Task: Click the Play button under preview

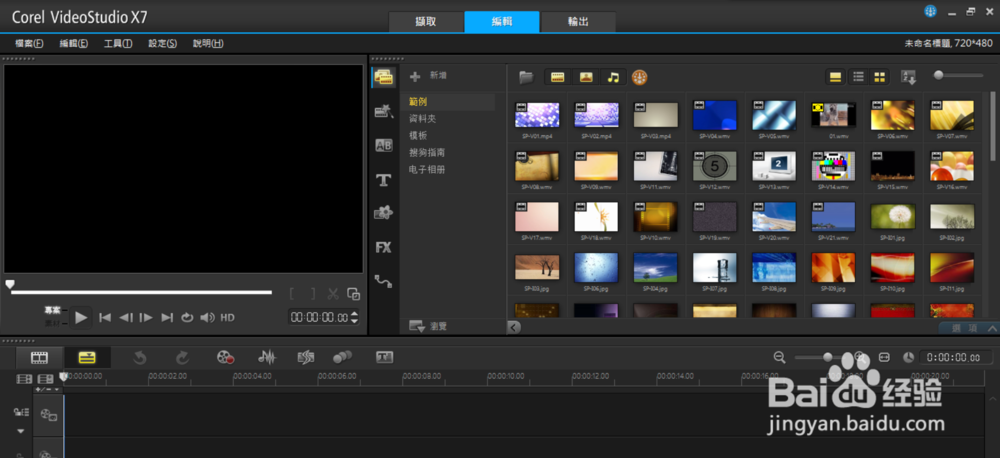Action: pyautogui.click(x=81, y=317)
